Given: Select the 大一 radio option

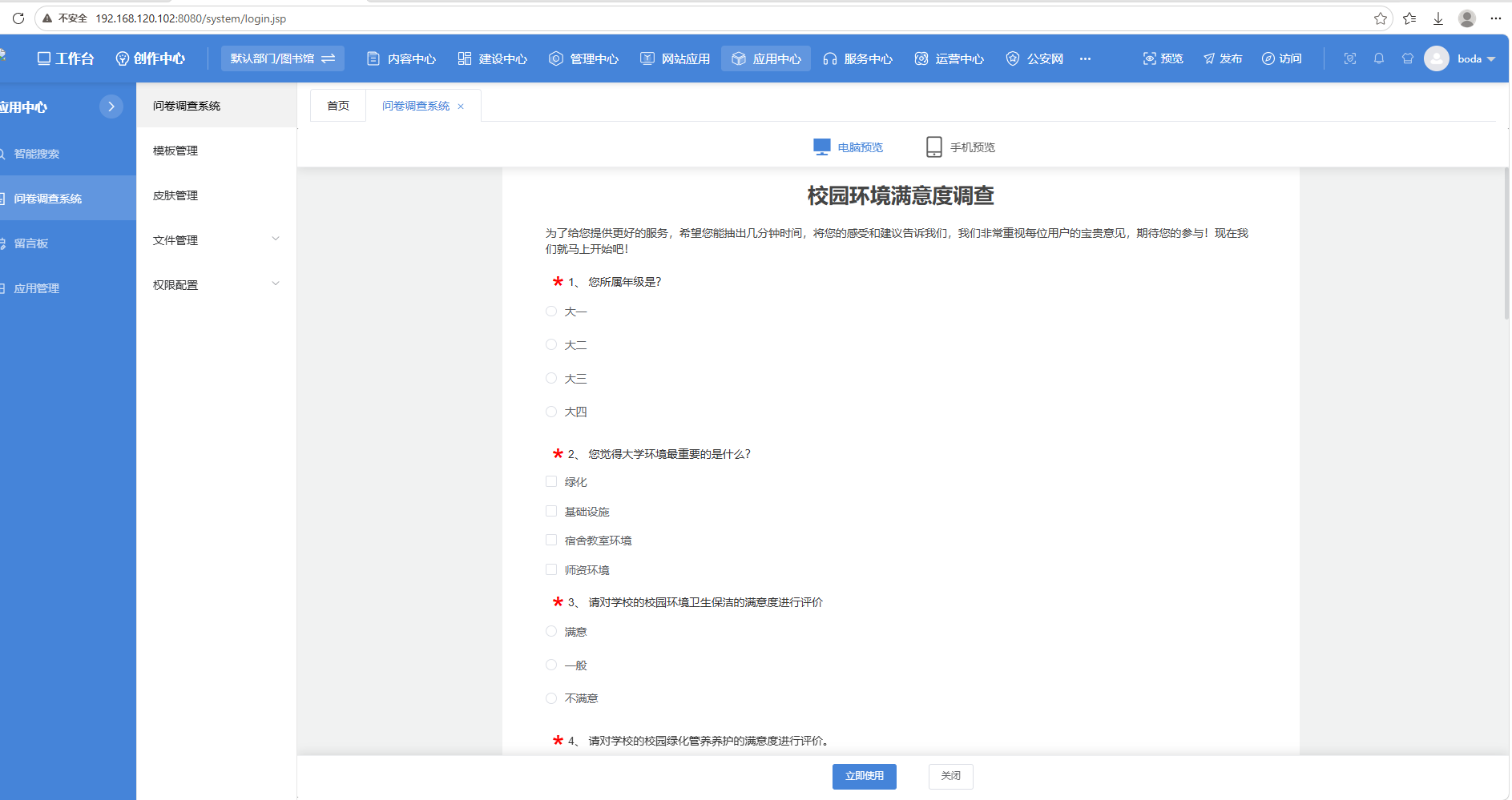Looking at the screenshot, I should tap(551, 312).
